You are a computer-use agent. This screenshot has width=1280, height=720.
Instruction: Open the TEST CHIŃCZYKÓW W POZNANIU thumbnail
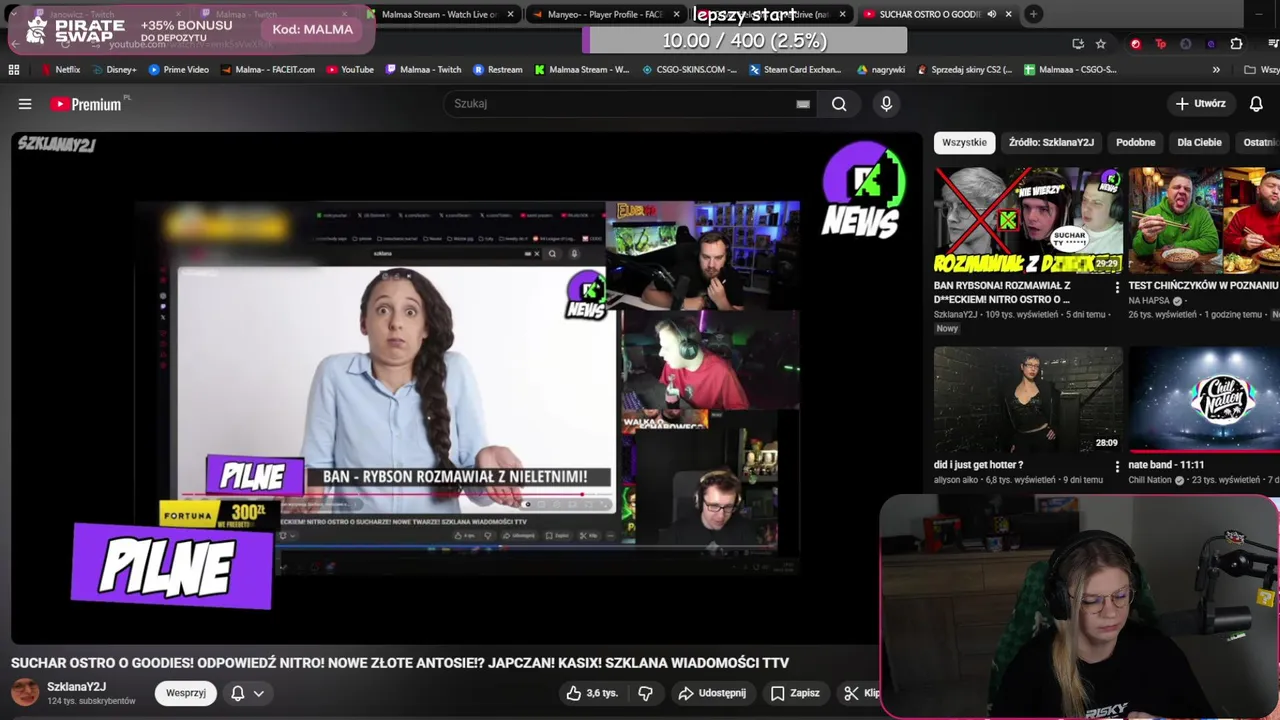tap(1204, 220)
